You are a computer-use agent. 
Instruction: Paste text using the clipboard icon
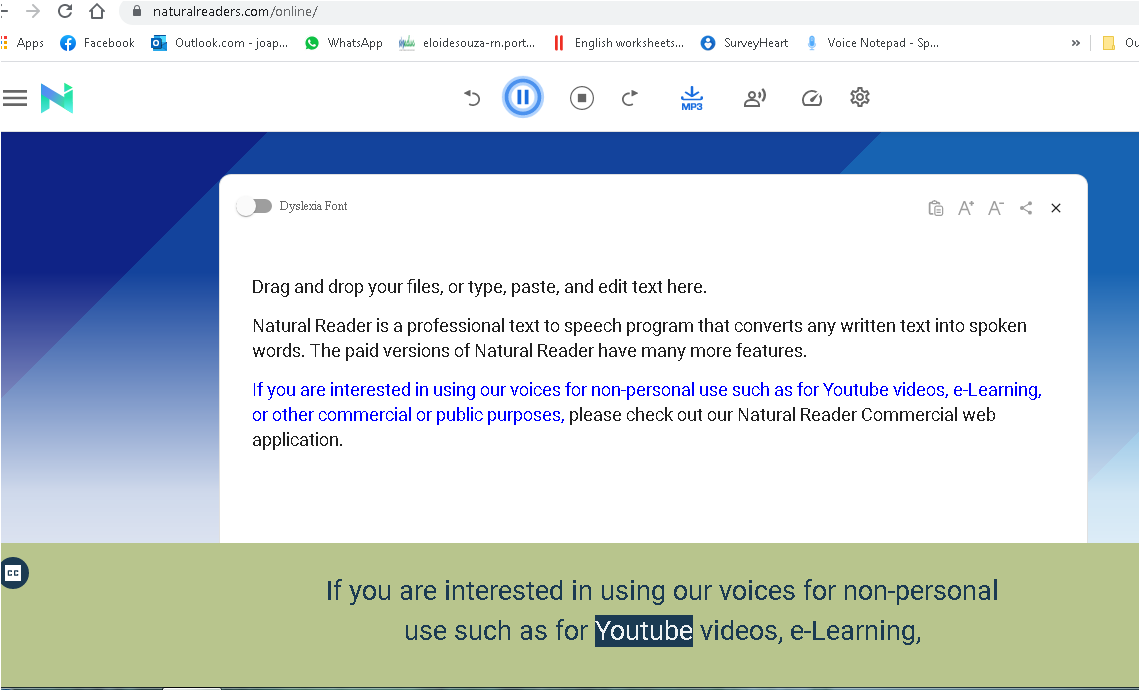pyautogui.click(x=936, y=208)
